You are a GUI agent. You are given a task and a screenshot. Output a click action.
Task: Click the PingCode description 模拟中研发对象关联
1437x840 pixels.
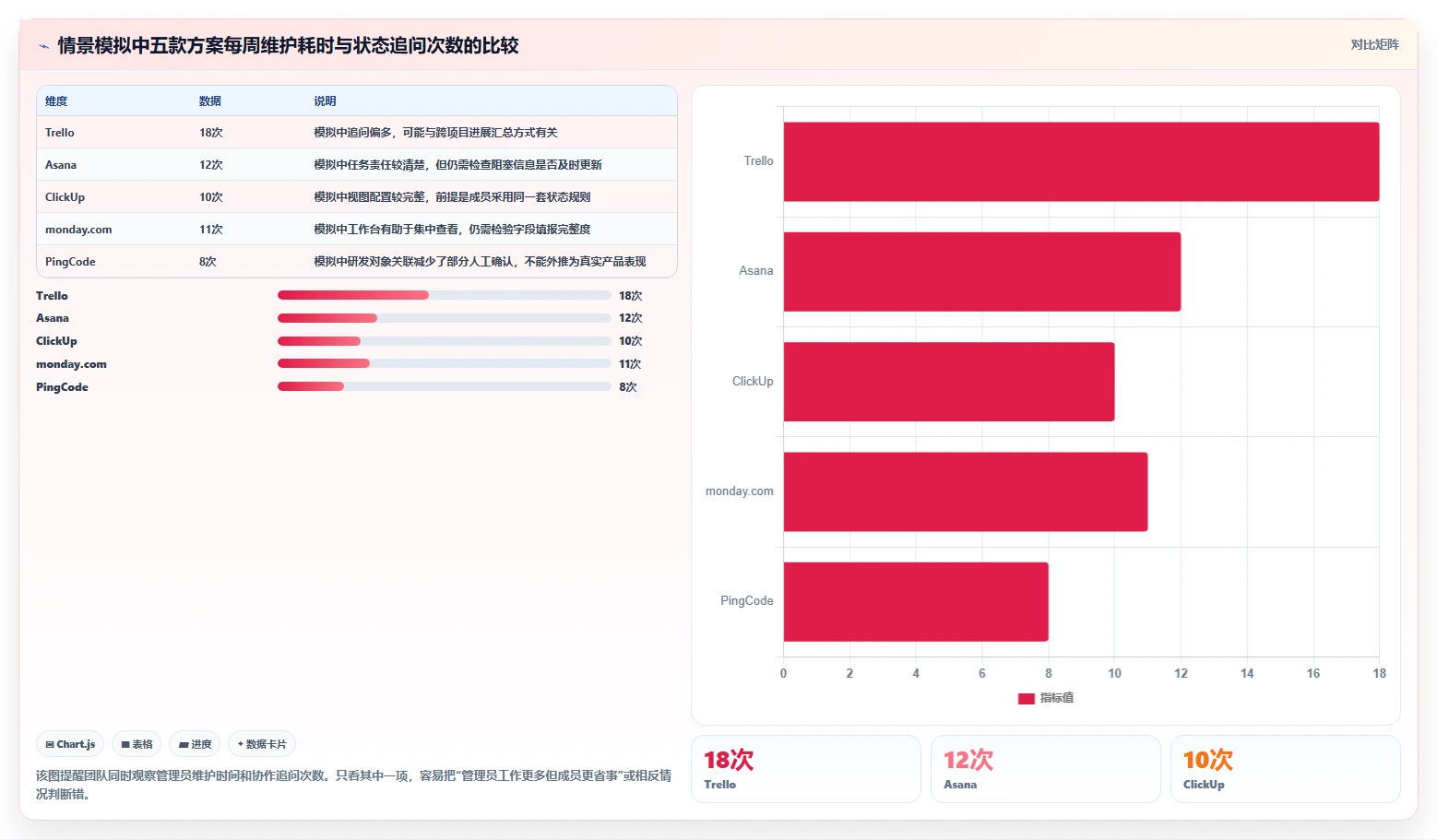click(480, 262)
